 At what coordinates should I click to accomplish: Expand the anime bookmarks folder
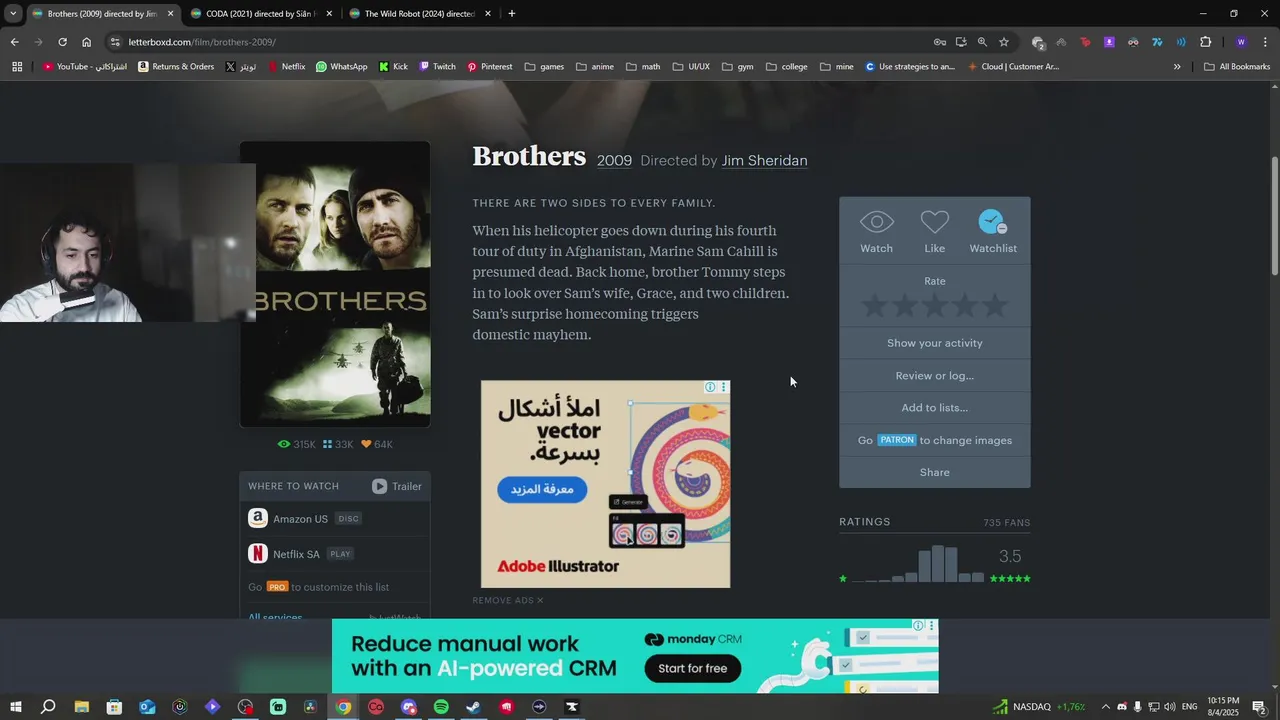click(595, 67)
